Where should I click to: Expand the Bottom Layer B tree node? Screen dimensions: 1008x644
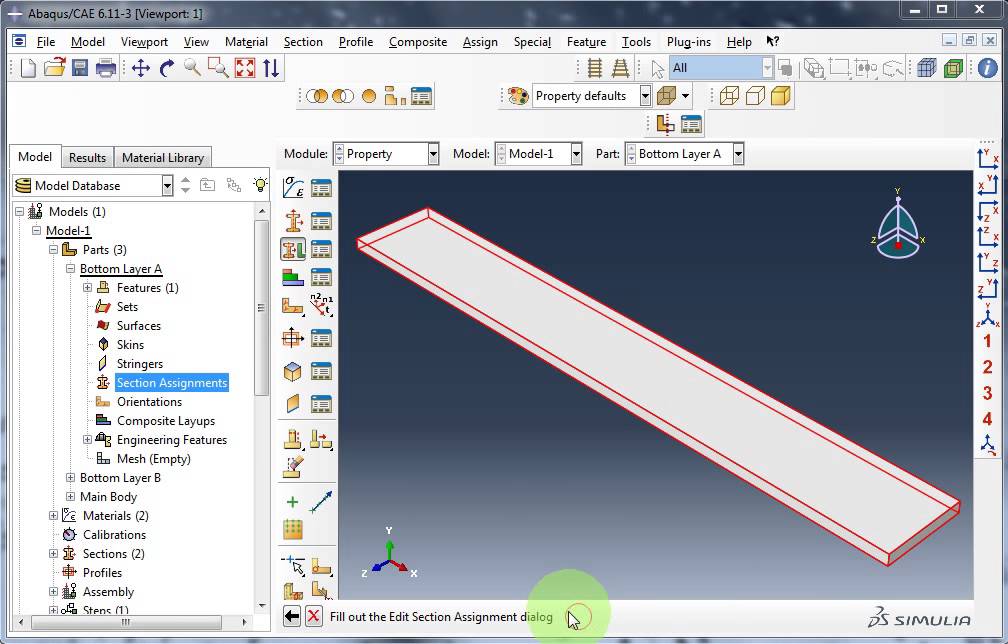tap(71, 478)
